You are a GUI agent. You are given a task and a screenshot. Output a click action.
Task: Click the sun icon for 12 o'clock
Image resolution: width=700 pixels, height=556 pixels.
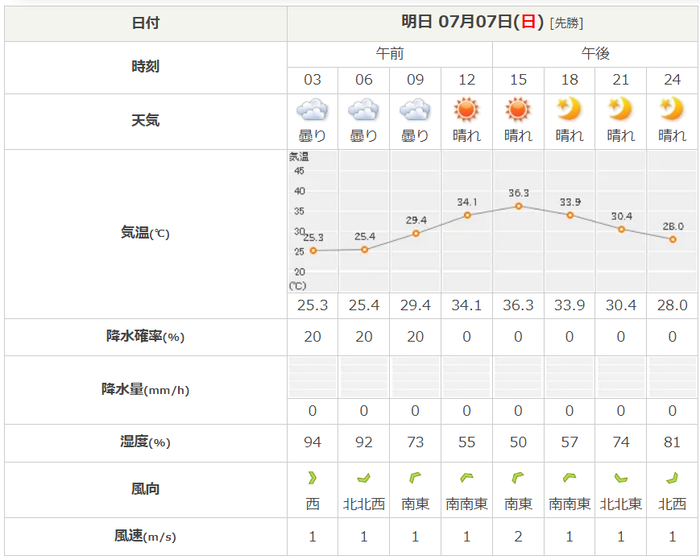[x=467, y=109]
